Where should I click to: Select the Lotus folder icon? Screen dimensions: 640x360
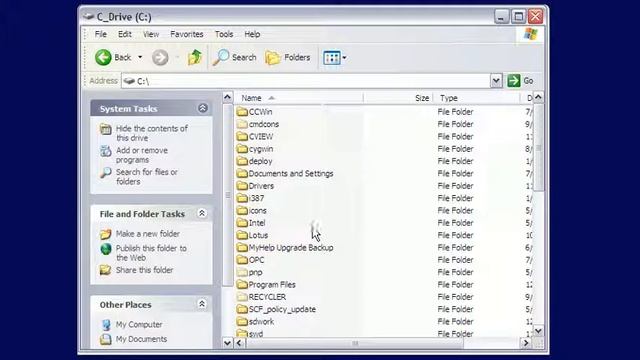point(242,235)
